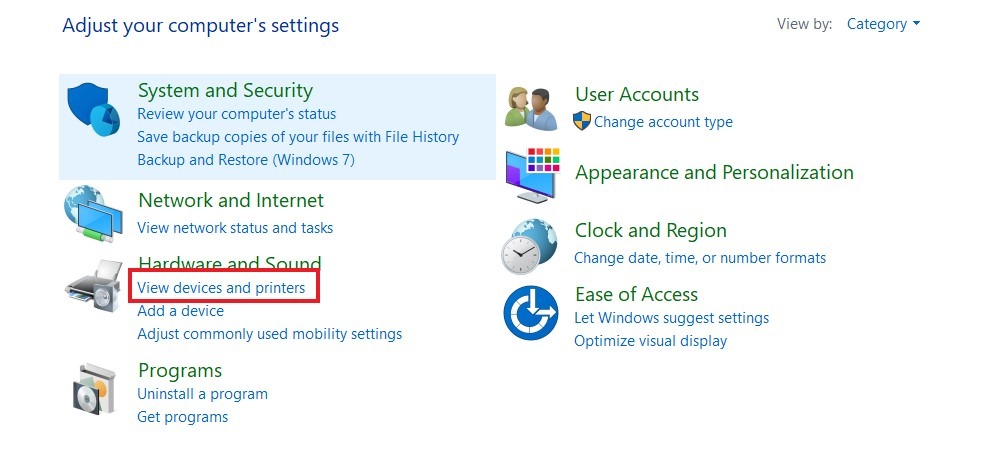Viewport: 986px width, 468px height.
Task: Click the User Accounts people icon
Action: [531, 108]
